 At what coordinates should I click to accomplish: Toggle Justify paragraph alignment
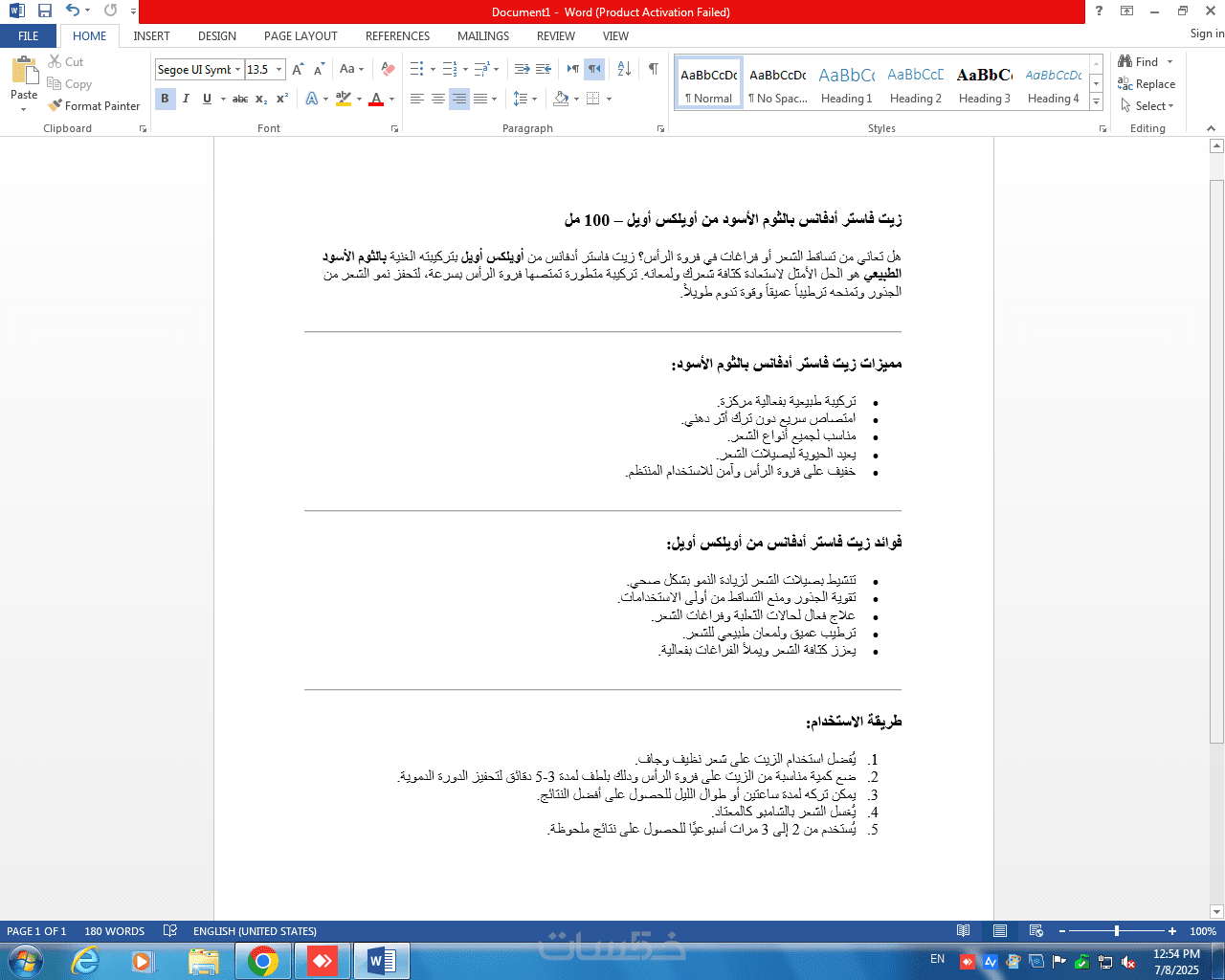[480, 99]
